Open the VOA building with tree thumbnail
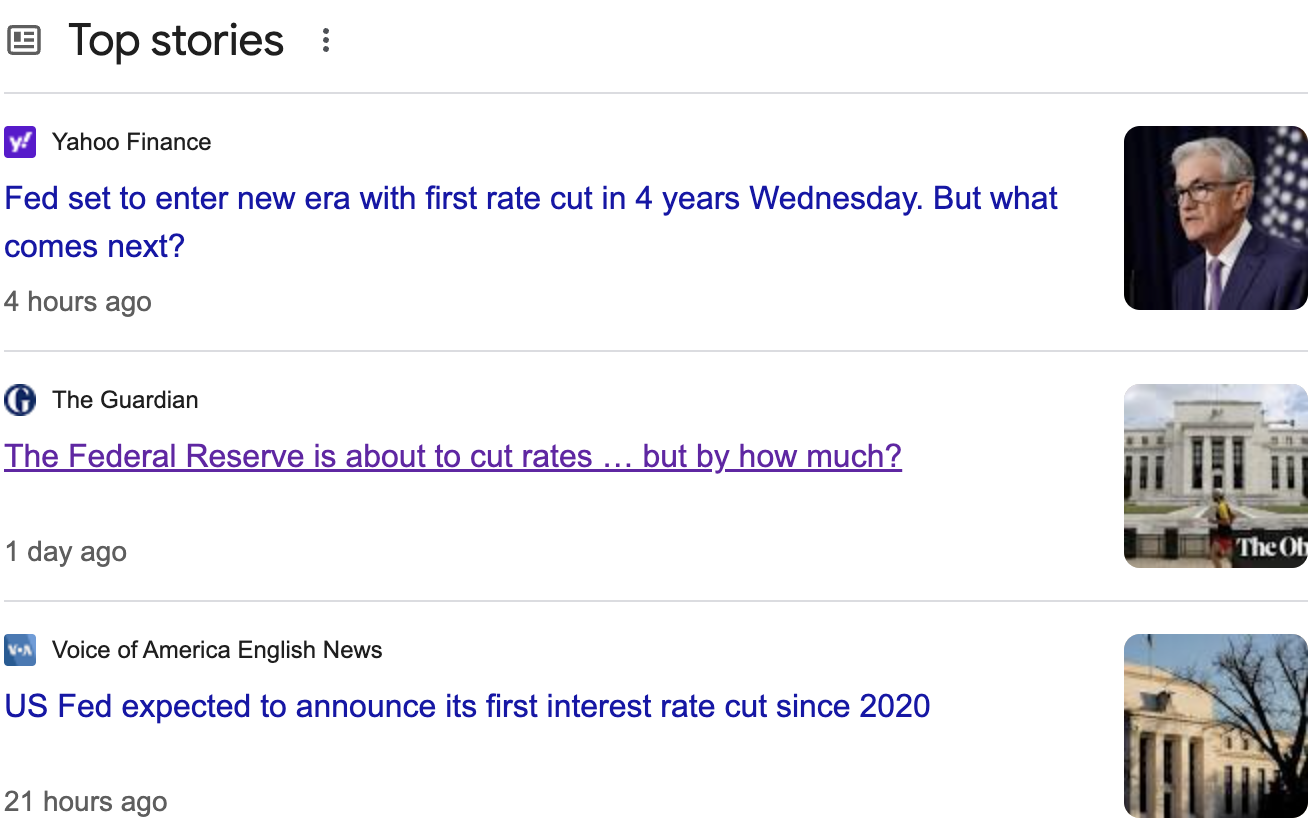The width and height of the screenshot is (1316, 836). tap(1216, 726)
